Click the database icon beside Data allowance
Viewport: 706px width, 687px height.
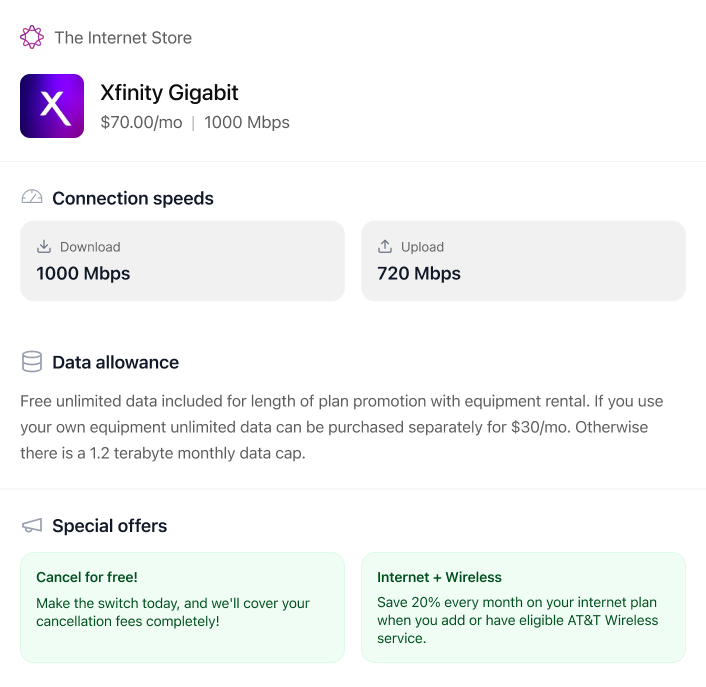[32, 362]
